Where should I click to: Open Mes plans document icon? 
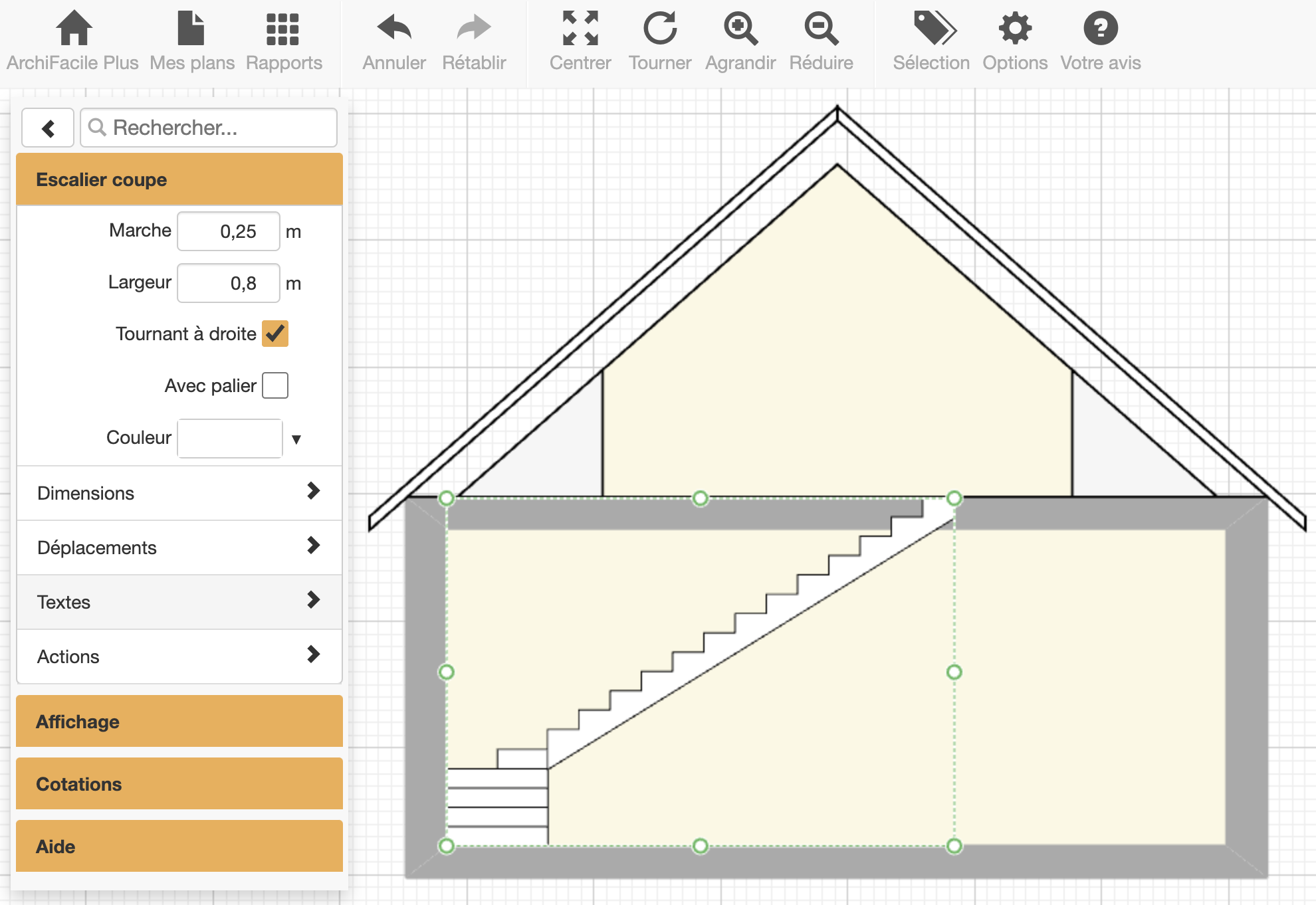pos(191,29)
